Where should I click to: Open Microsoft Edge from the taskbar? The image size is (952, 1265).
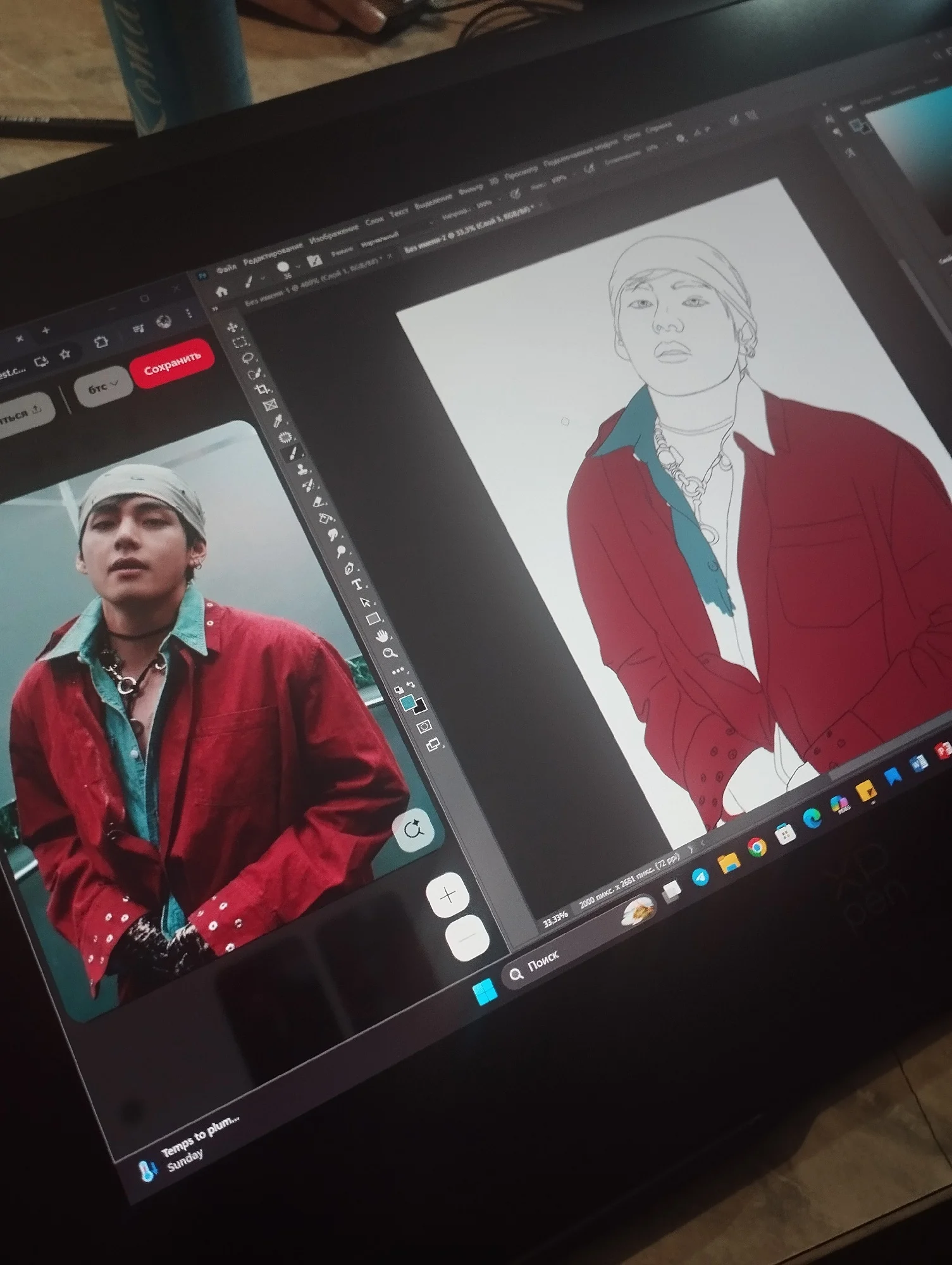point(812,819)
